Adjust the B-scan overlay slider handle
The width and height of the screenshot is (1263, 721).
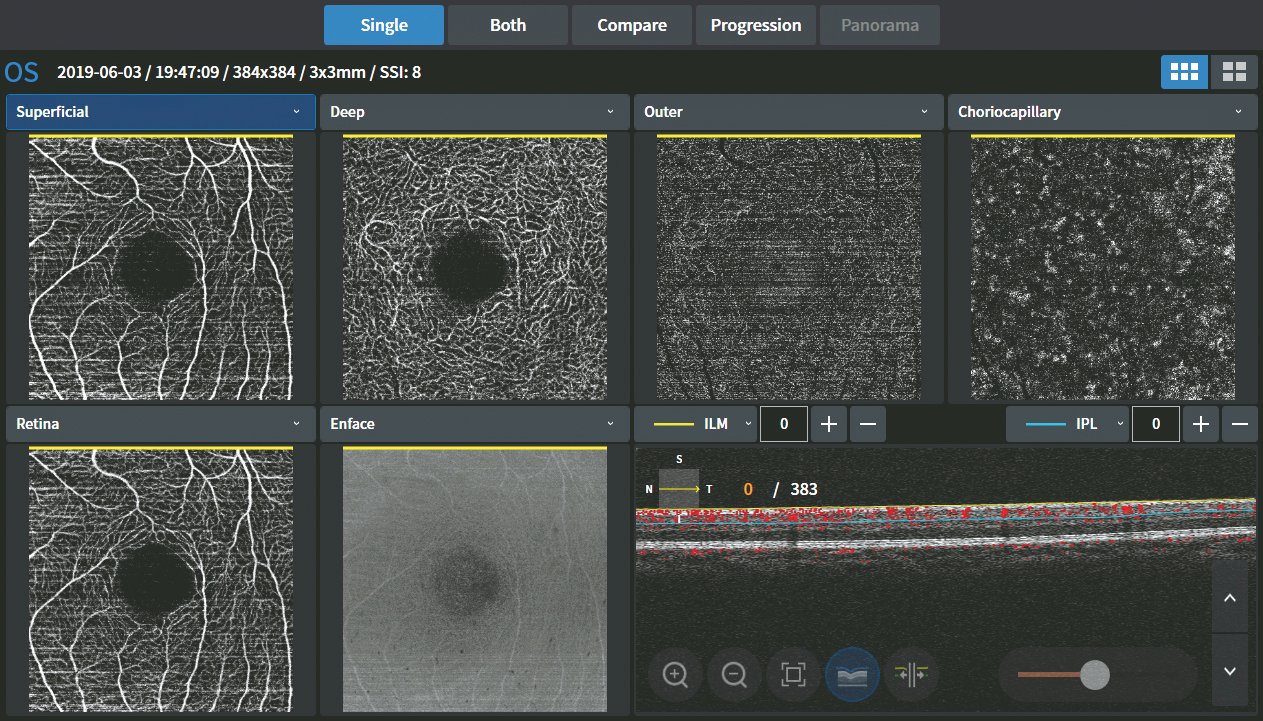[1095, 675]
